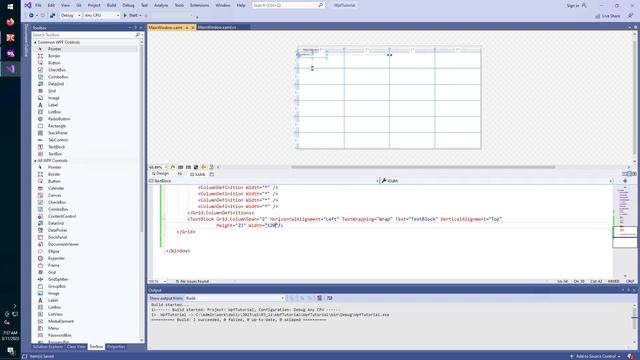Open the Debug configuration dropdown
The width and height of the screenshot is (640, 360).
(71, 16)
